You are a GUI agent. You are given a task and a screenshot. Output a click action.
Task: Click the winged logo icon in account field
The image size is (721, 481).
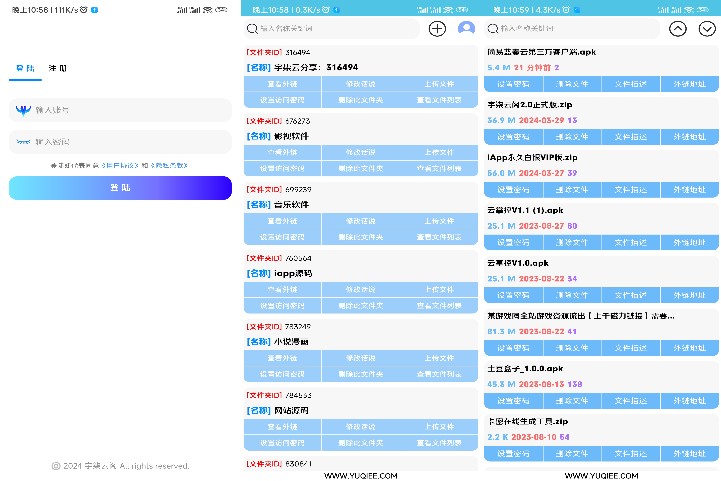(22, 109)
